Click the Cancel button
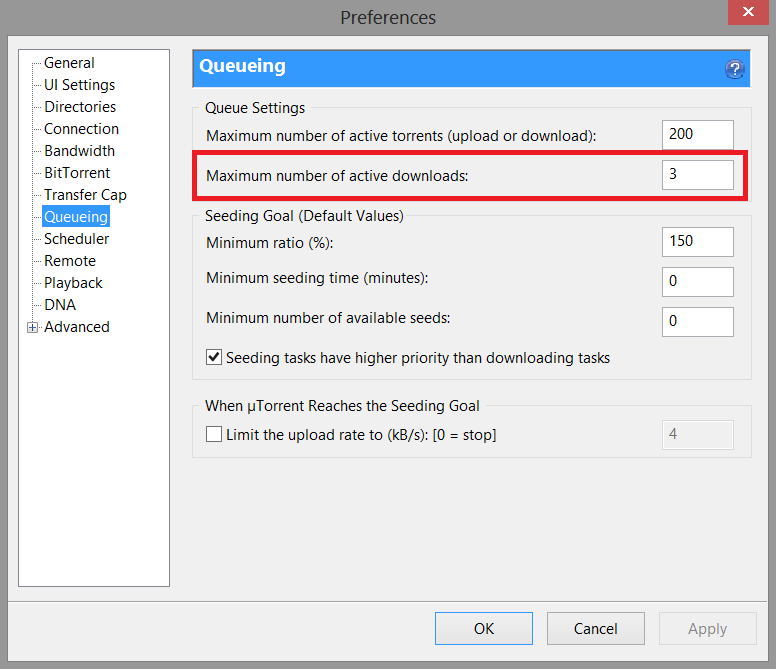Viewport: 776px width, 670px height. 595,628
